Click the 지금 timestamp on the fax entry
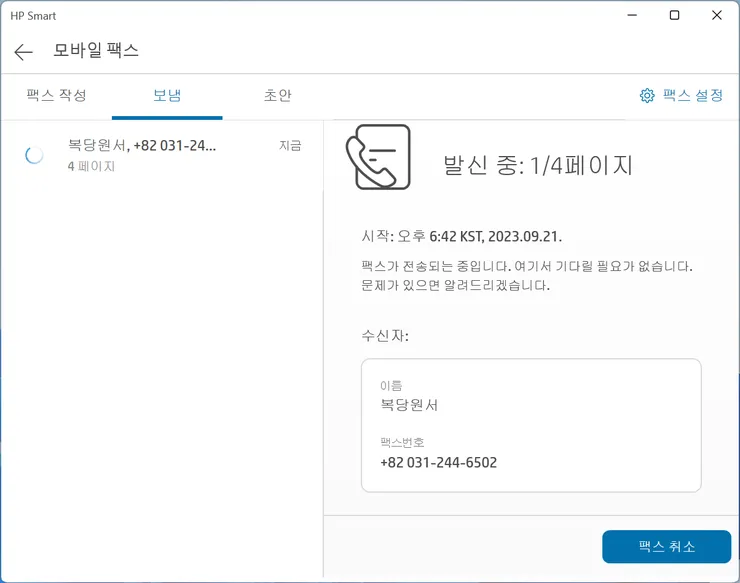 (290, 145)
